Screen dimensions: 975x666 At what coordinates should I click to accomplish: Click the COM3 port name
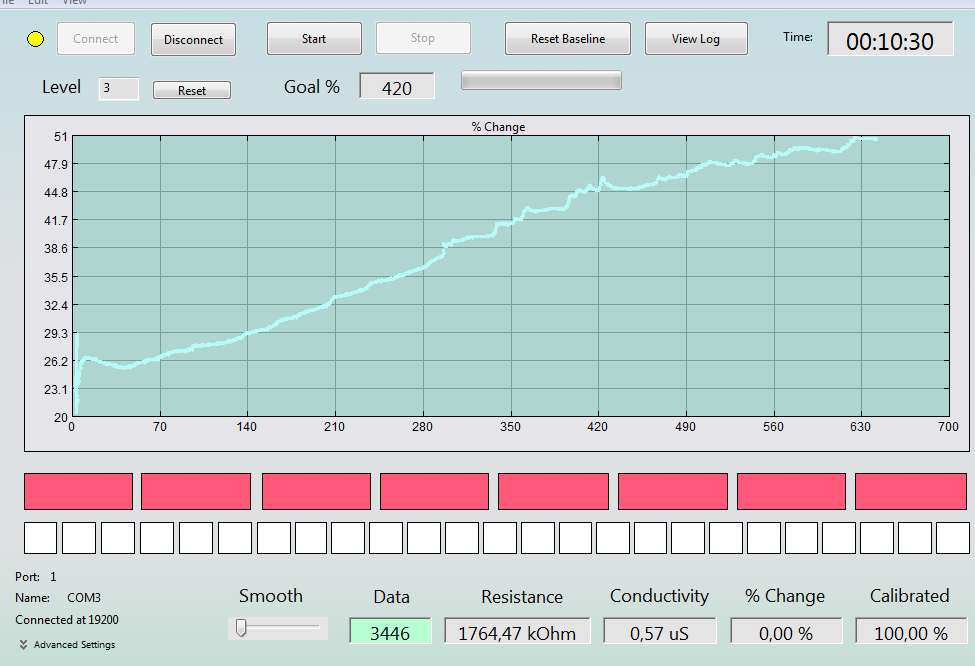(x=84, y=598)
